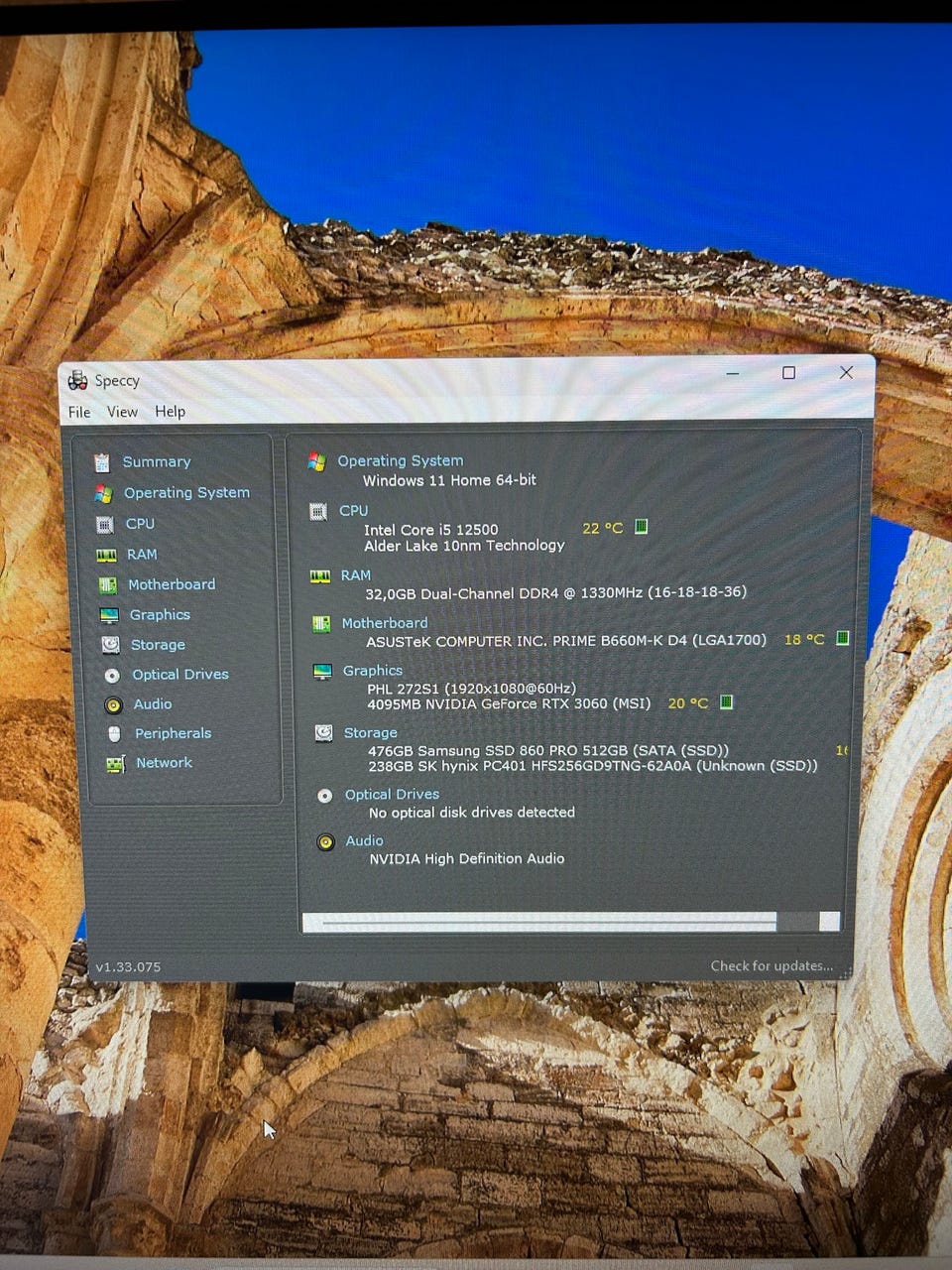Image resolution: width=952 pixels, height=1270 pixels.
Task: Click the motherboard temperature 18 °C
Action: pyautogui.click(x=804, y=639)
